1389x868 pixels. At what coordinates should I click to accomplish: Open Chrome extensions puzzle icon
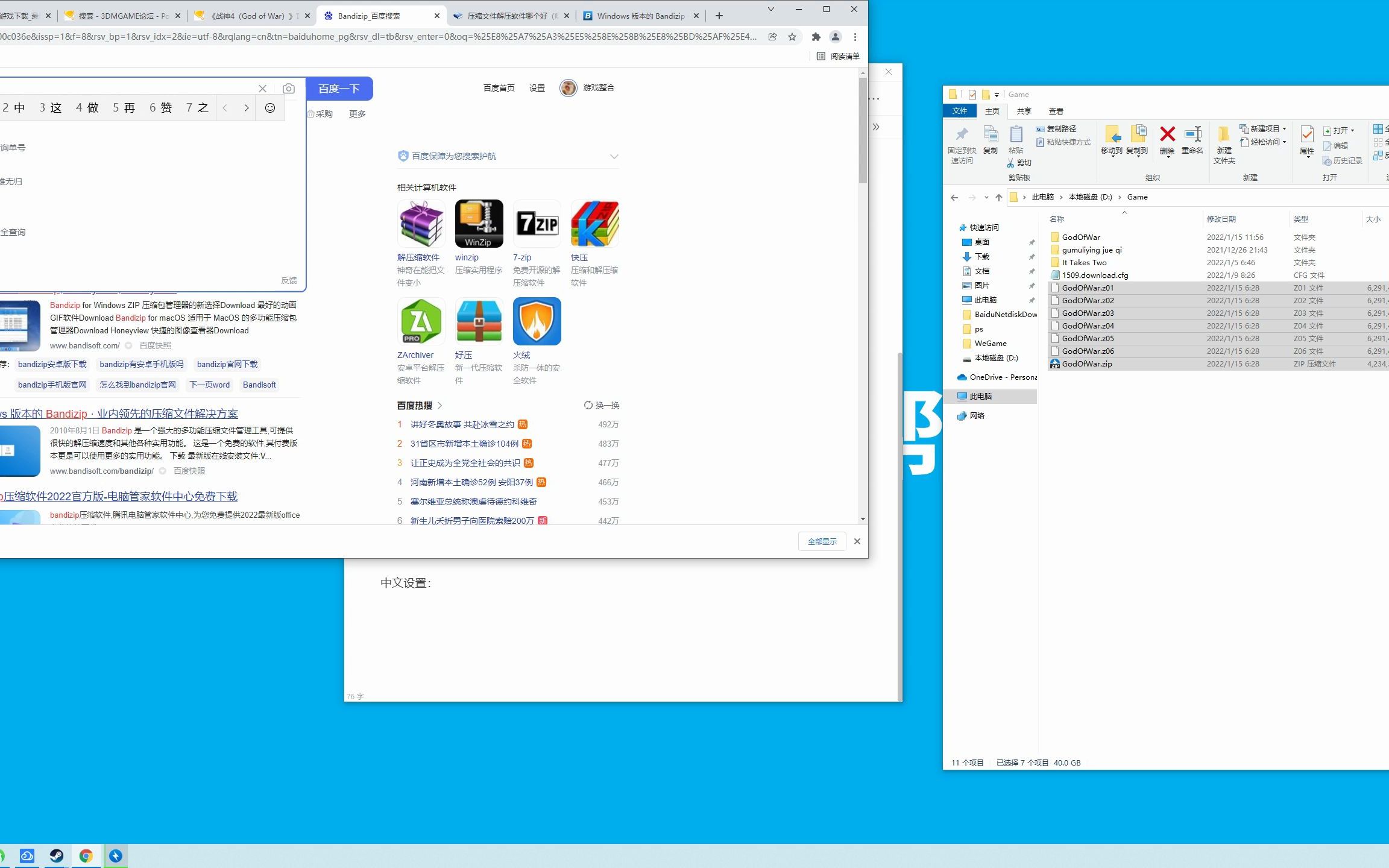click(x=816, y=37)
